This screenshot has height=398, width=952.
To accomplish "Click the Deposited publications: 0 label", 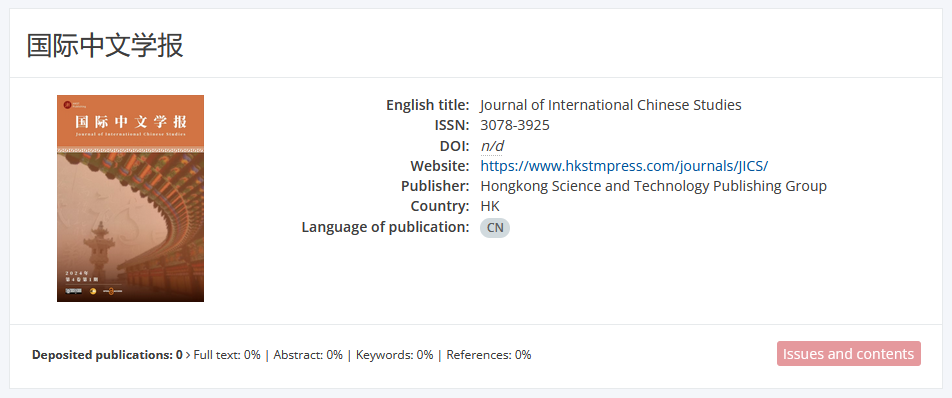I will (x=107, y=355).
